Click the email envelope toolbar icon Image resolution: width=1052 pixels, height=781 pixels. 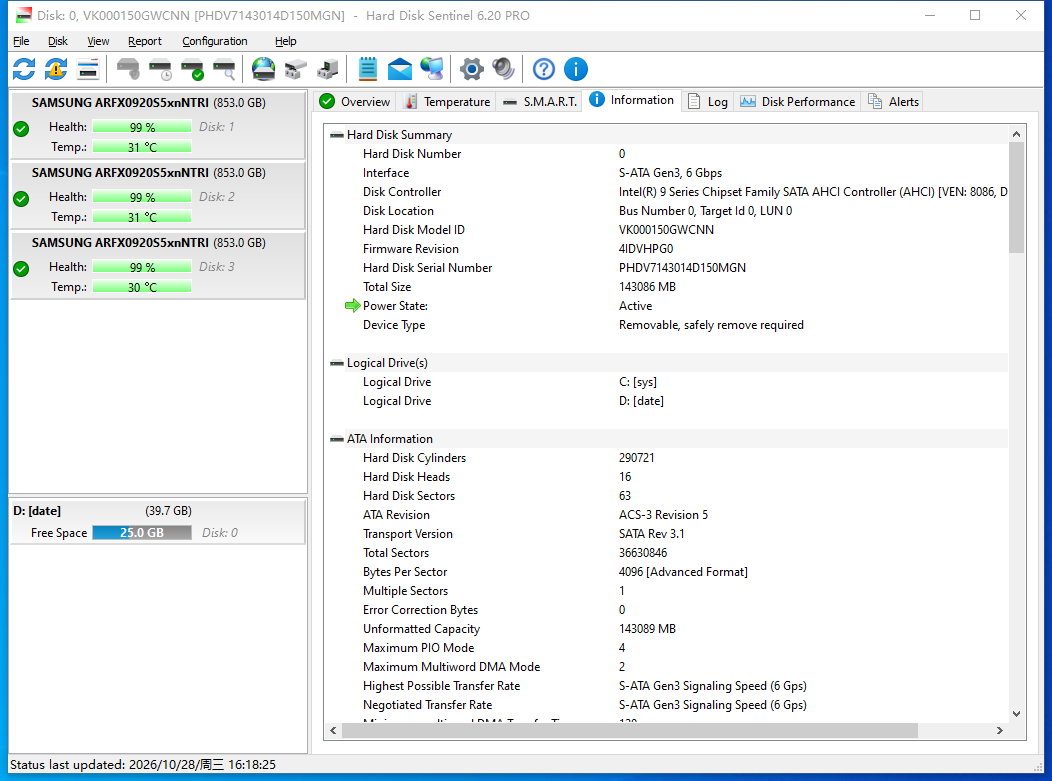pyautogui.click(x=400, y=68)
